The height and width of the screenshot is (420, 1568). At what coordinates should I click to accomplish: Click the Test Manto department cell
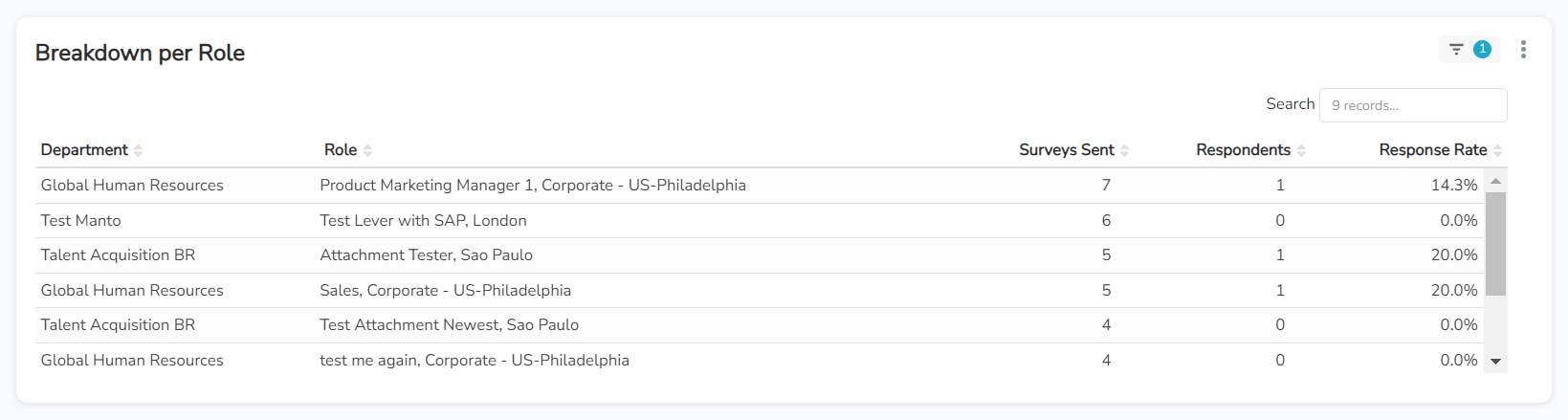[81, 221]
